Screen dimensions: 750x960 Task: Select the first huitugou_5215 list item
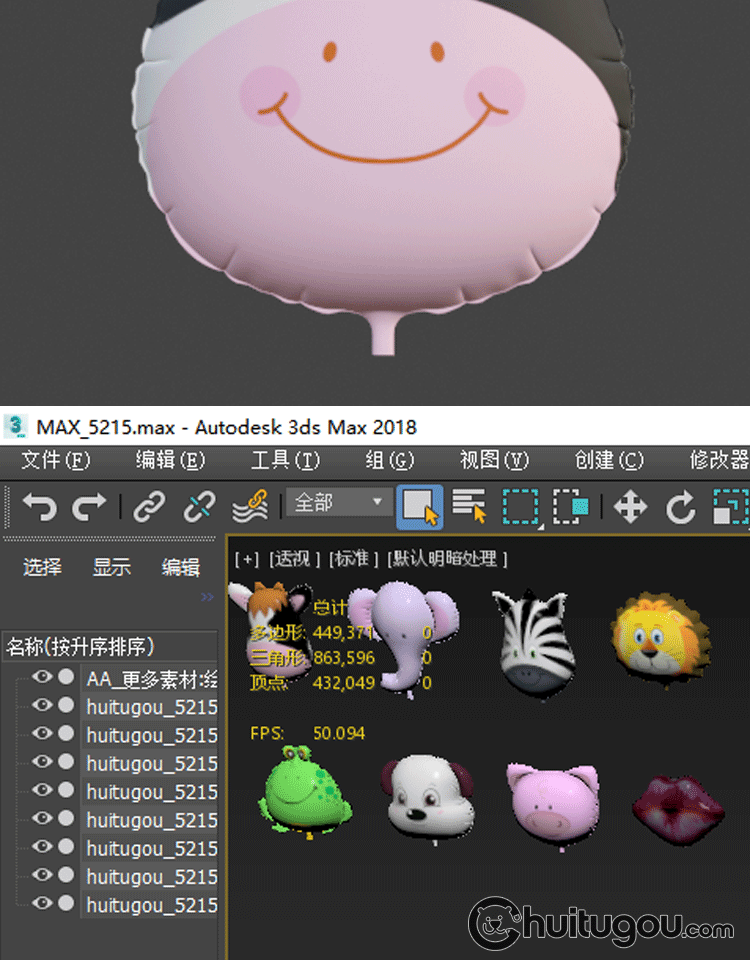pyautogui.click(x=151, y=707)
